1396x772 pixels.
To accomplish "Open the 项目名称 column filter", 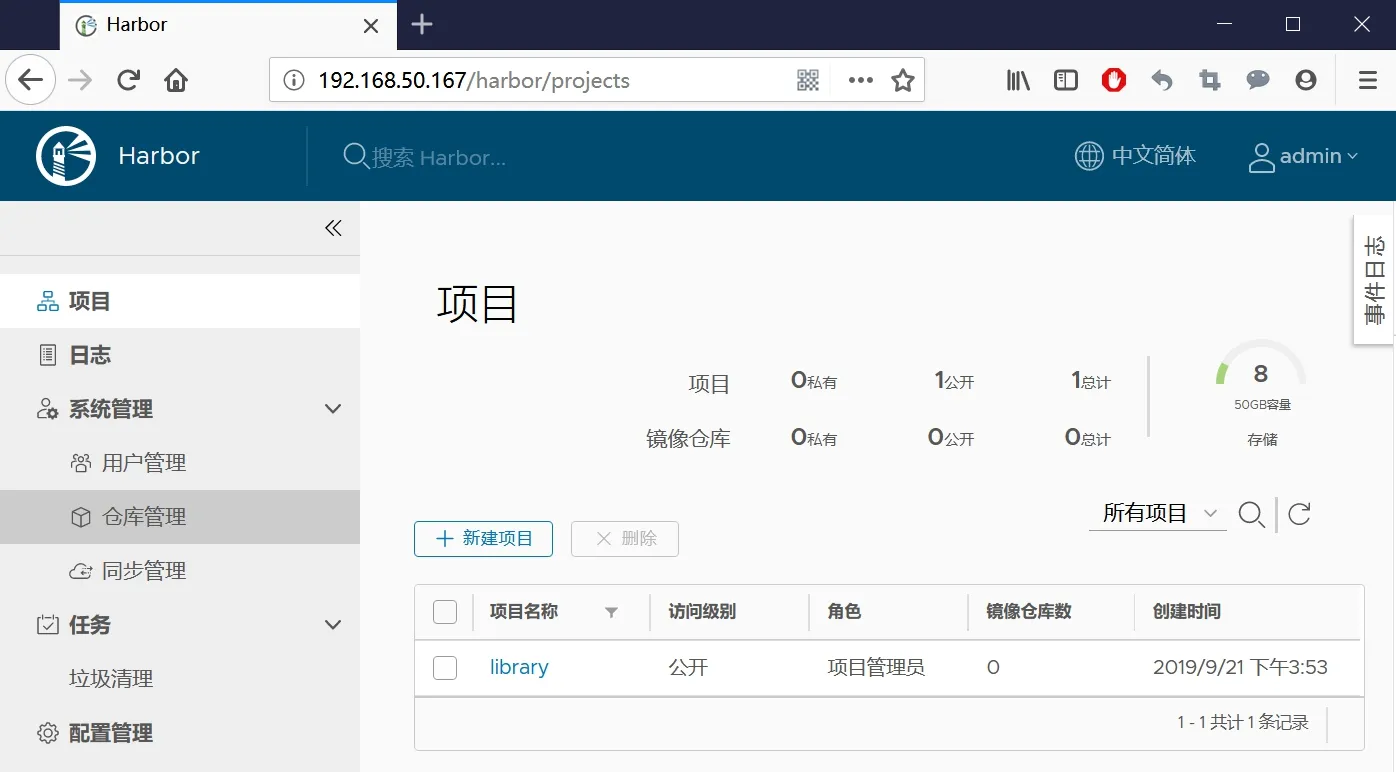I will click(x=612, y=612).
